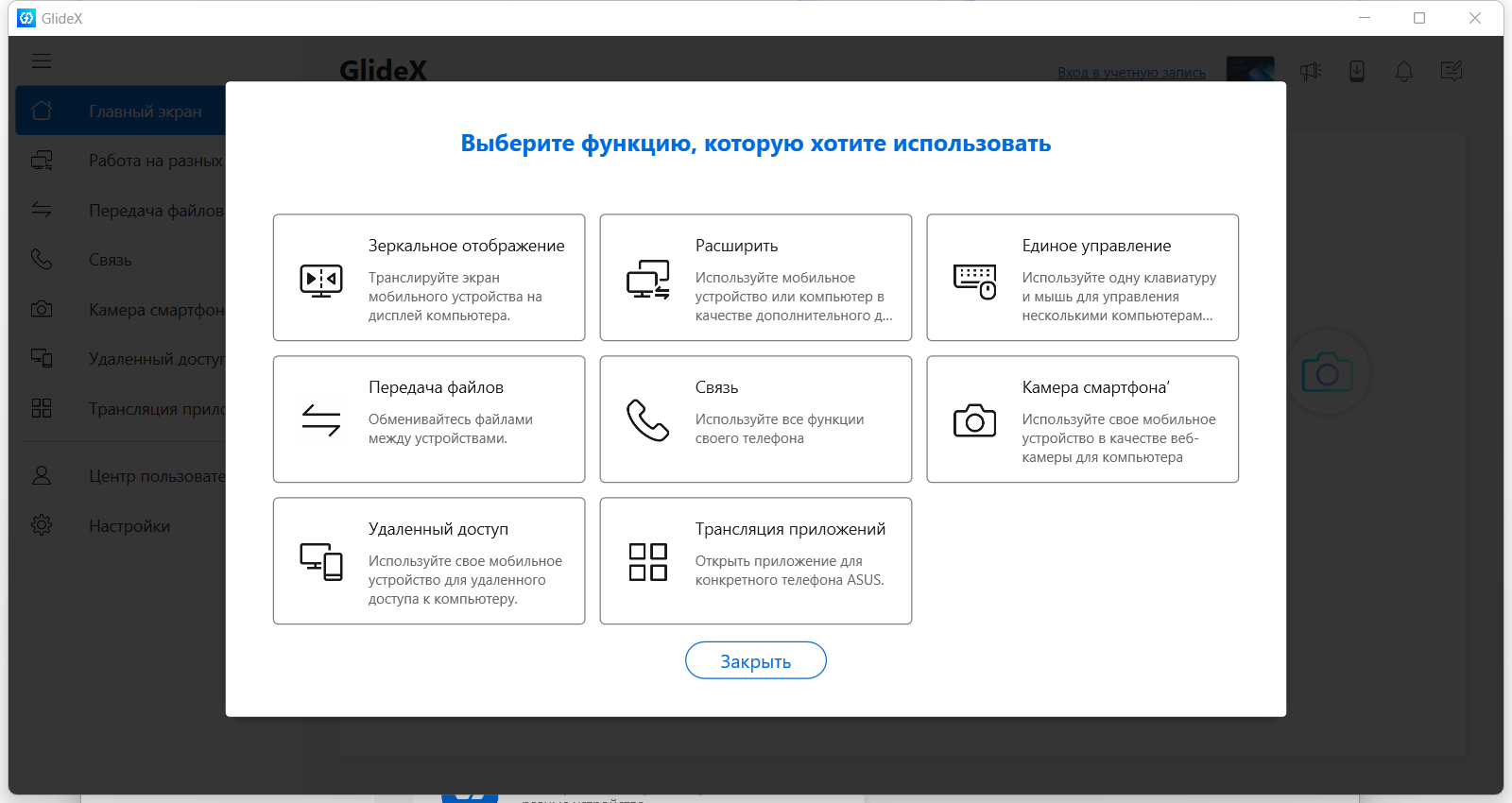Click the megaphone announcements icon in the header
The image size is (1512, 803).
[1311, 71]
